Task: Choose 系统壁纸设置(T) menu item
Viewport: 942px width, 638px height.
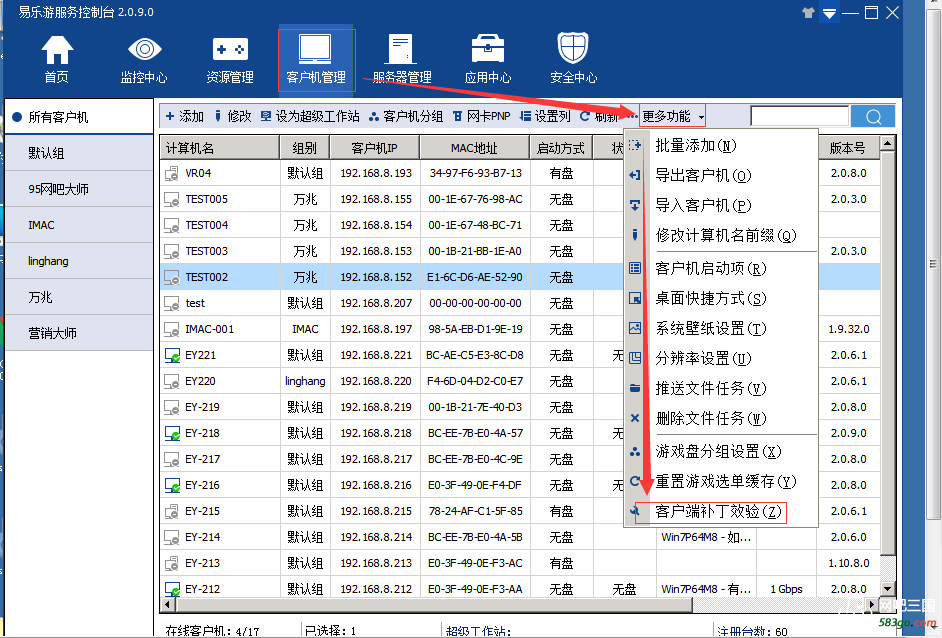Action: [x=721, y=329]
